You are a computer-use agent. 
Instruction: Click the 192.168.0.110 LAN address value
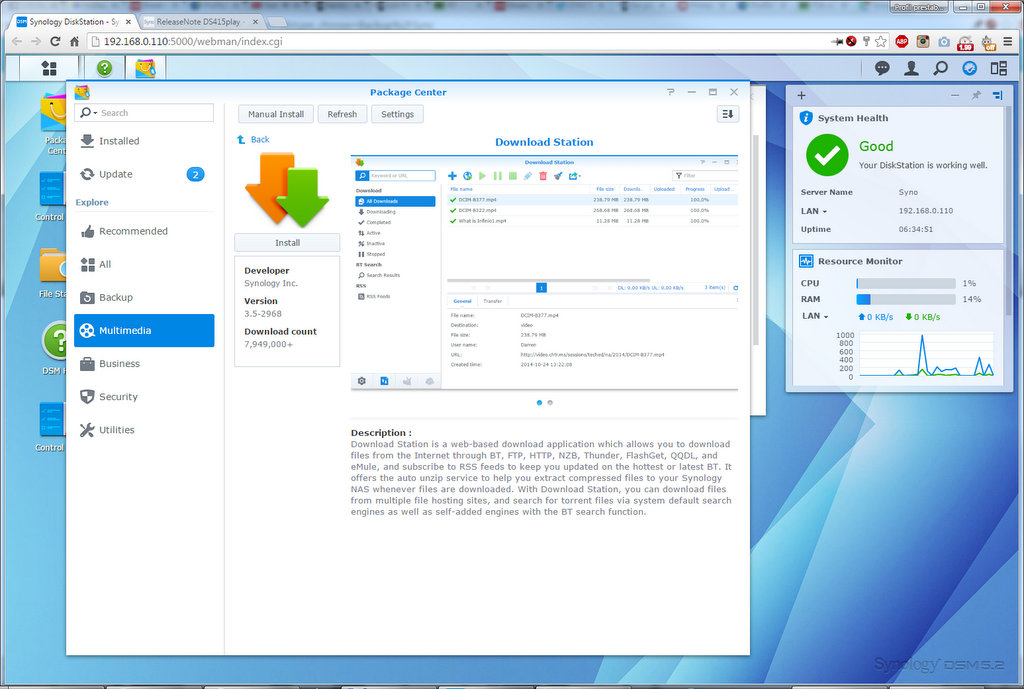pos(925,211)
